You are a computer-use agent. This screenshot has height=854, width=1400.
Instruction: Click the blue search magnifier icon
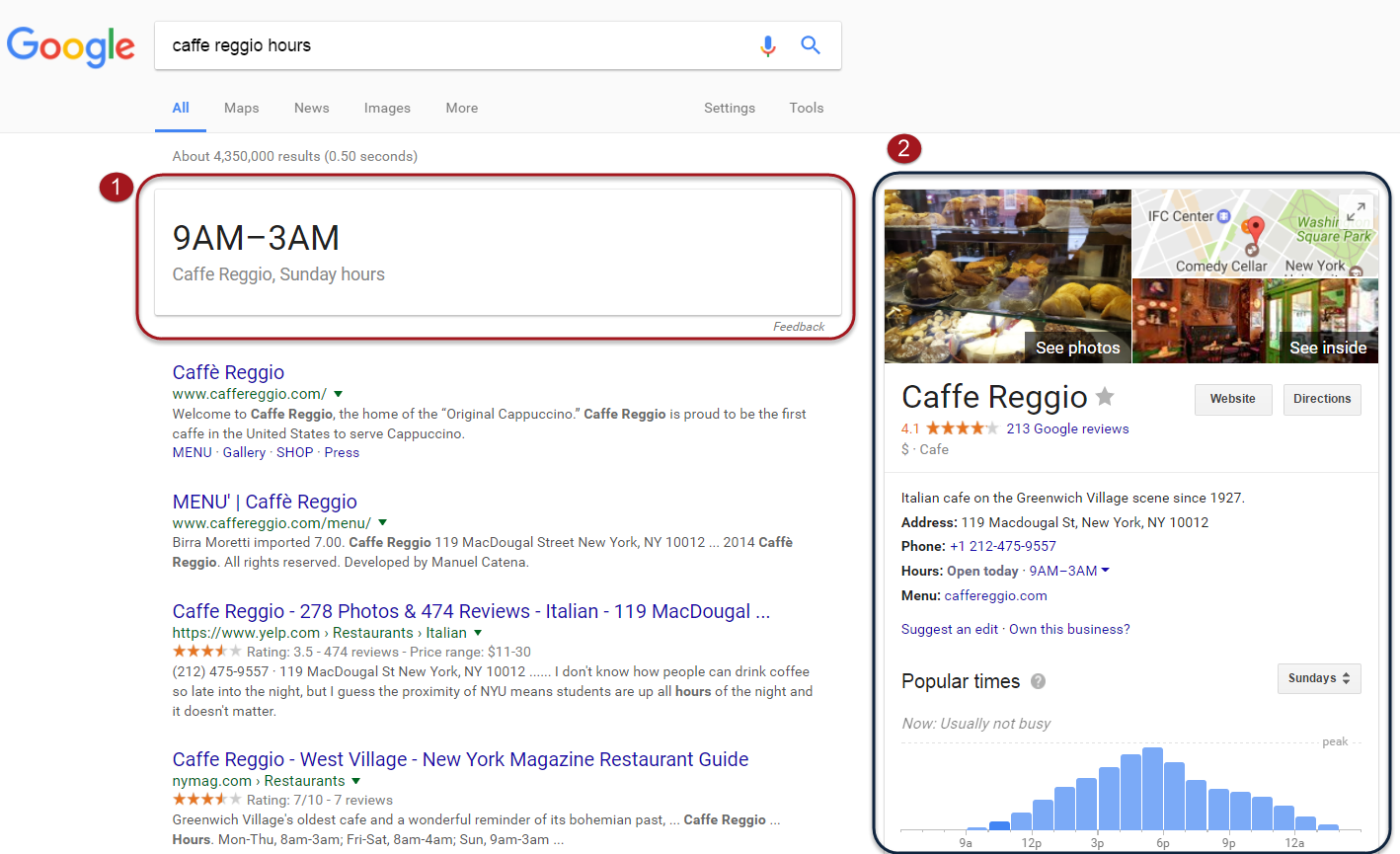click(811, 45)
